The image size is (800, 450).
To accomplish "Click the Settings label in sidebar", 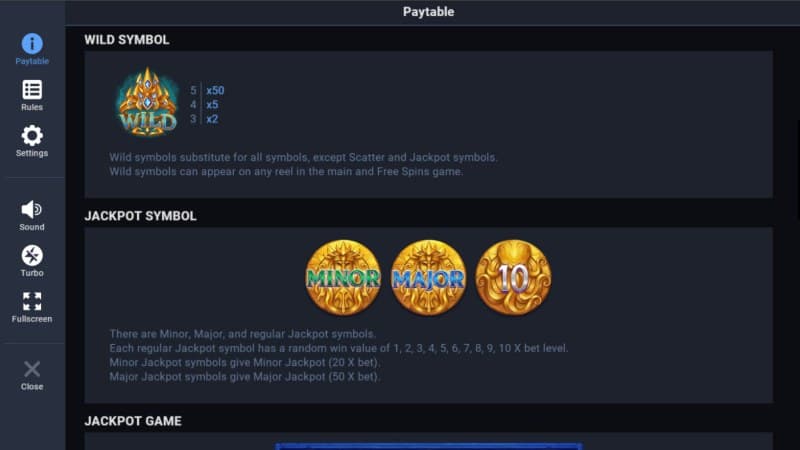I will click(32, 153).
